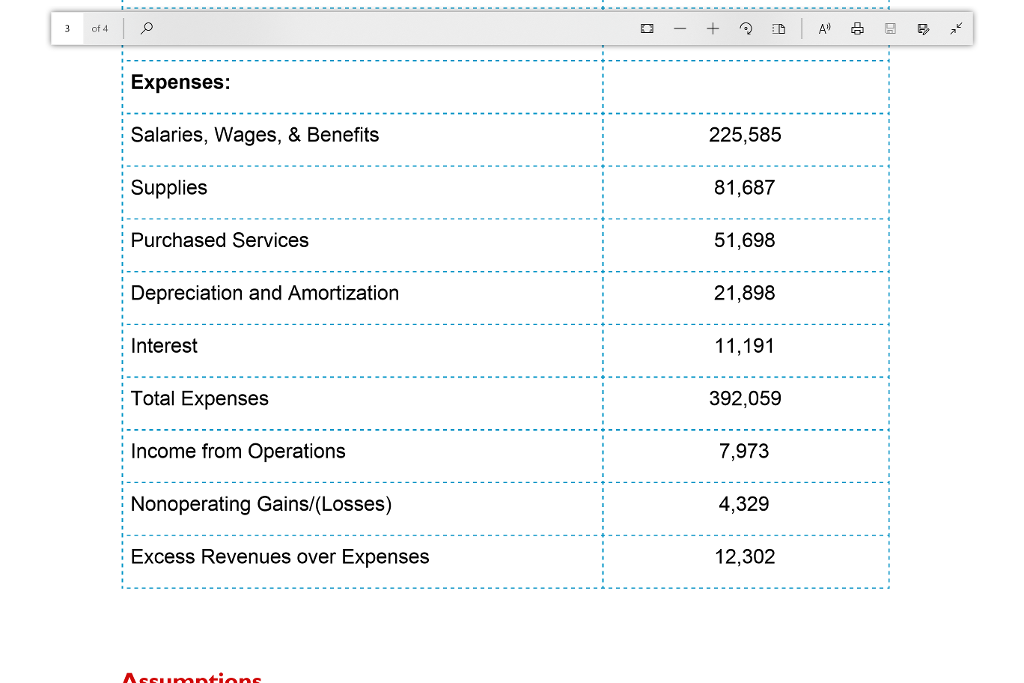Click the Expenses: header cell
This screenshot has width=1024, height=683.
[181, 82]
